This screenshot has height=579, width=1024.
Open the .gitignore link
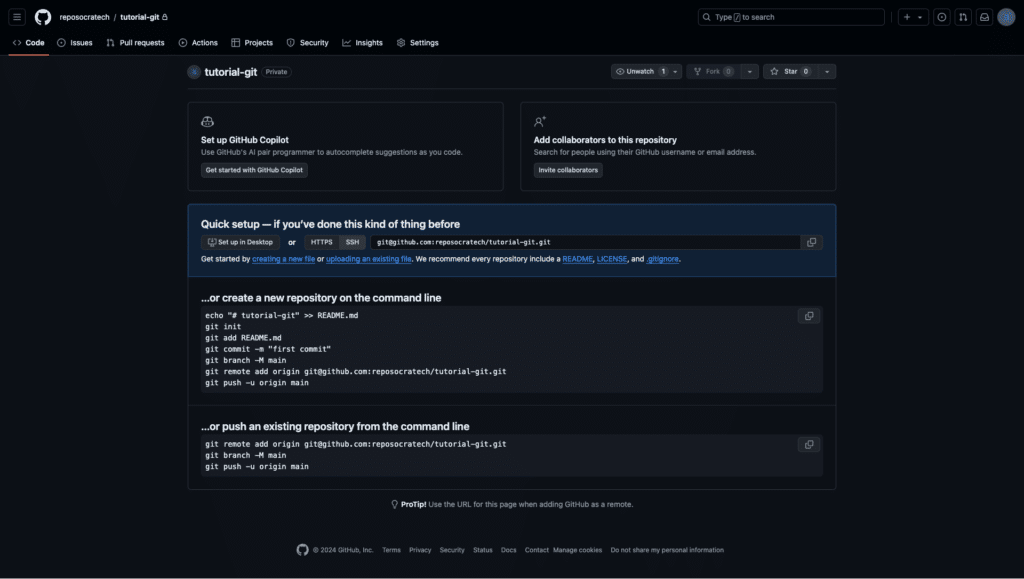662,259
